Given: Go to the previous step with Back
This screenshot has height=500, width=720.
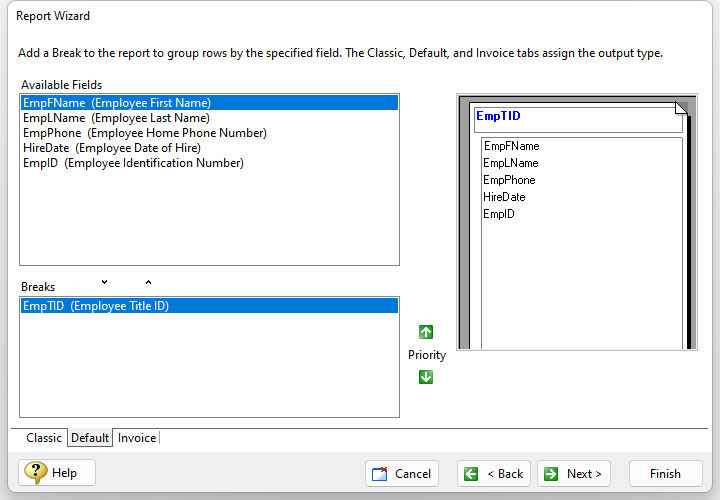Looking at the screenshot, I should pyautogui.click(x=494, y=473).
